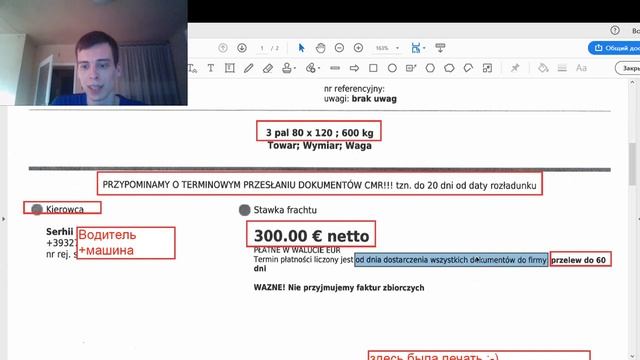Click scrollbar up arrow
The height and width of the screenshot is (360, 640).
point(632,82)
